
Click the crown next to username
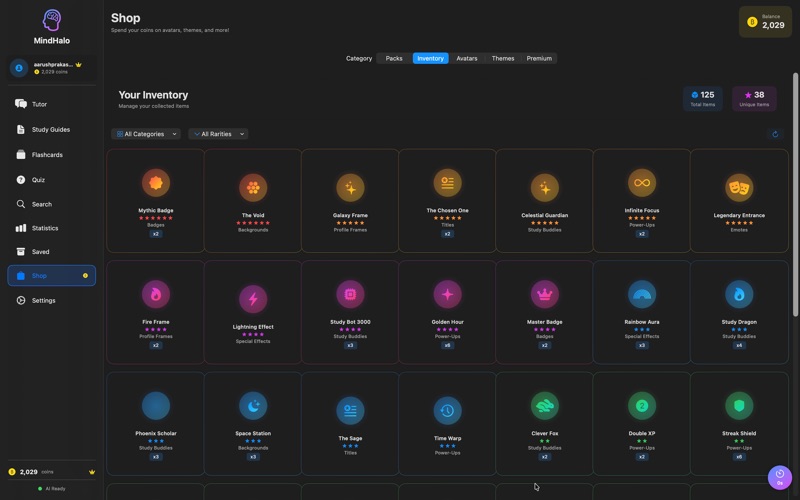[x=79, y=65]
